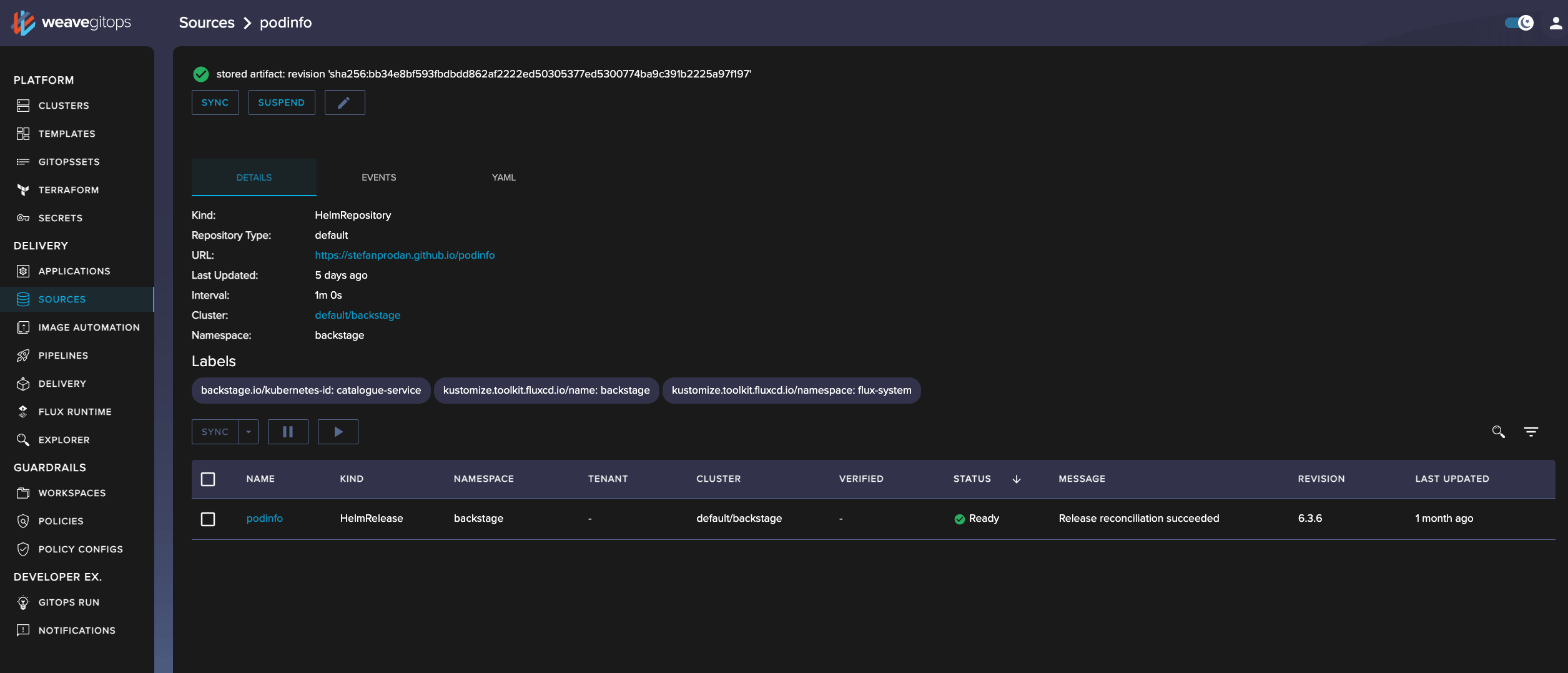Switch to the Details tab
1568x673 pixels.
tap(254, 177)
